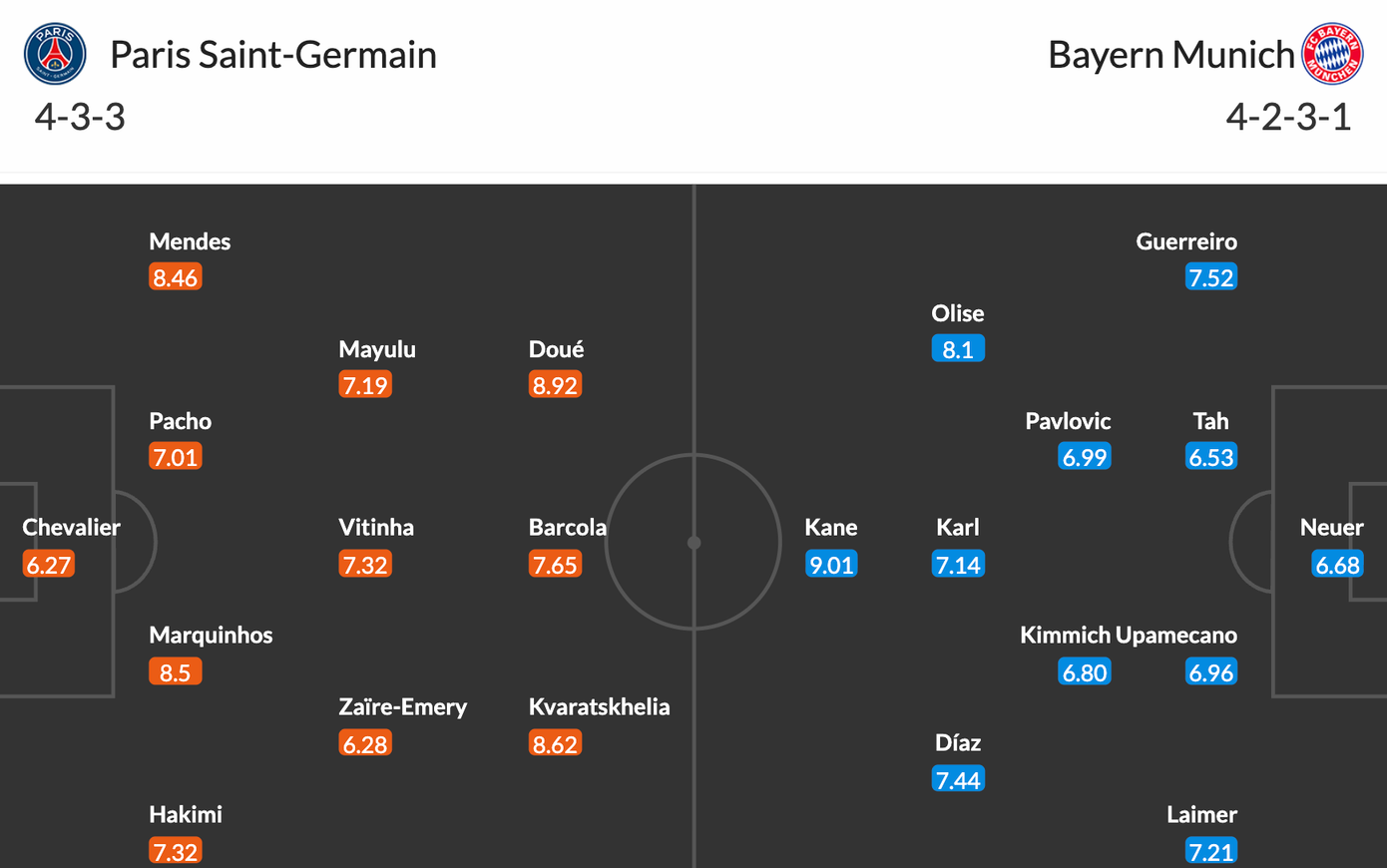Select Kimmich's 6.80 rating badge

1085,672
